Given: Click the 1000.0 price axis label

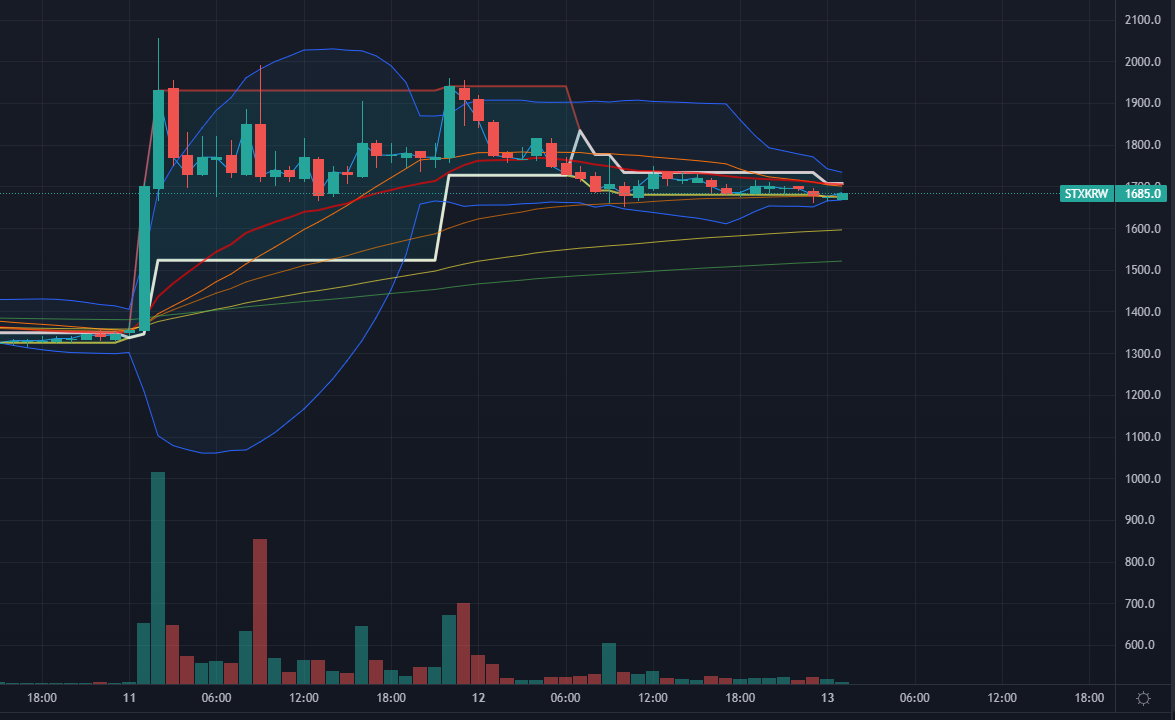Looking at the screenshot, I should tap(1142, 479).
